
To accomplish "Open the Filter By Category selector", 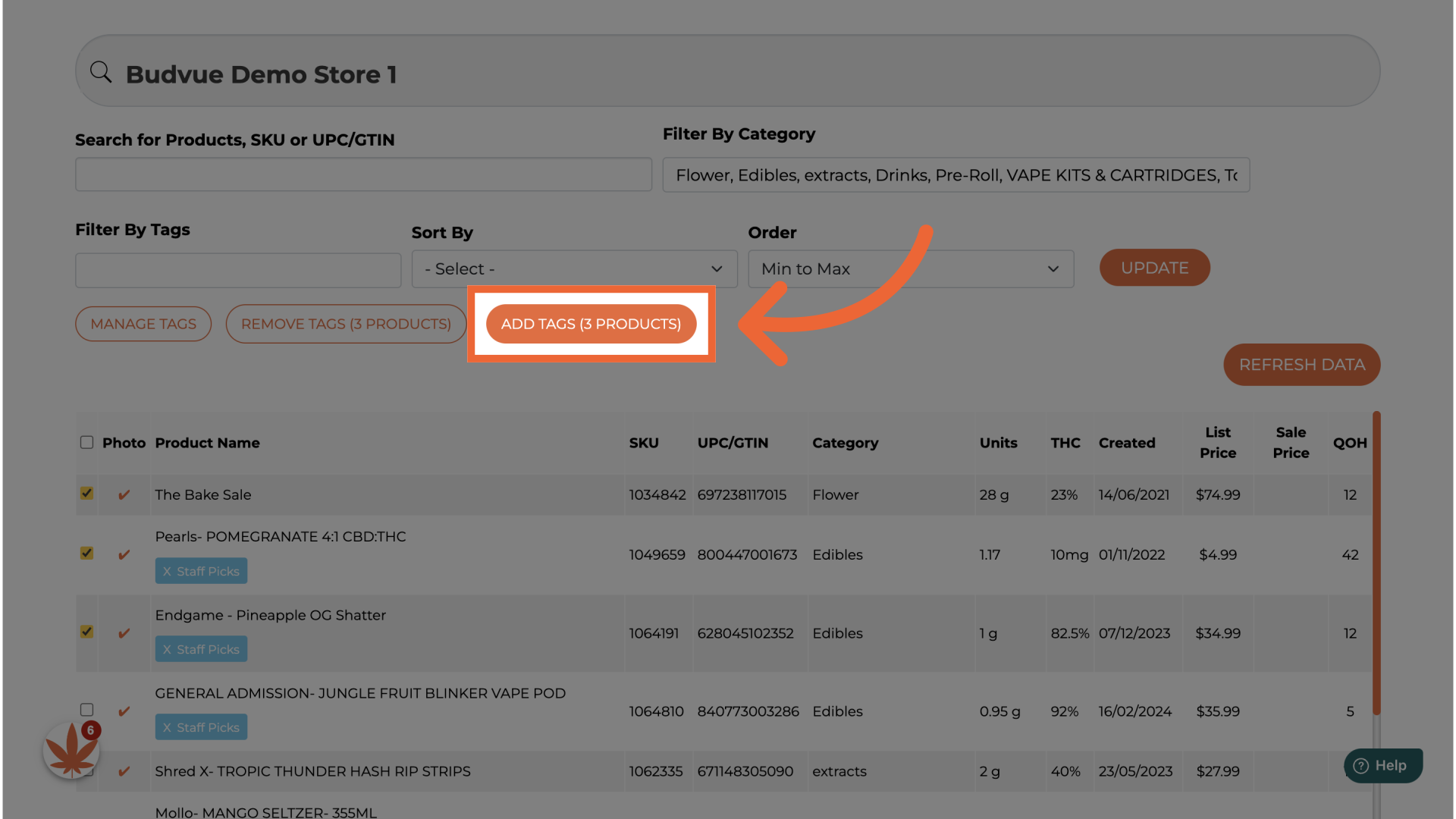I will (955, 175).
